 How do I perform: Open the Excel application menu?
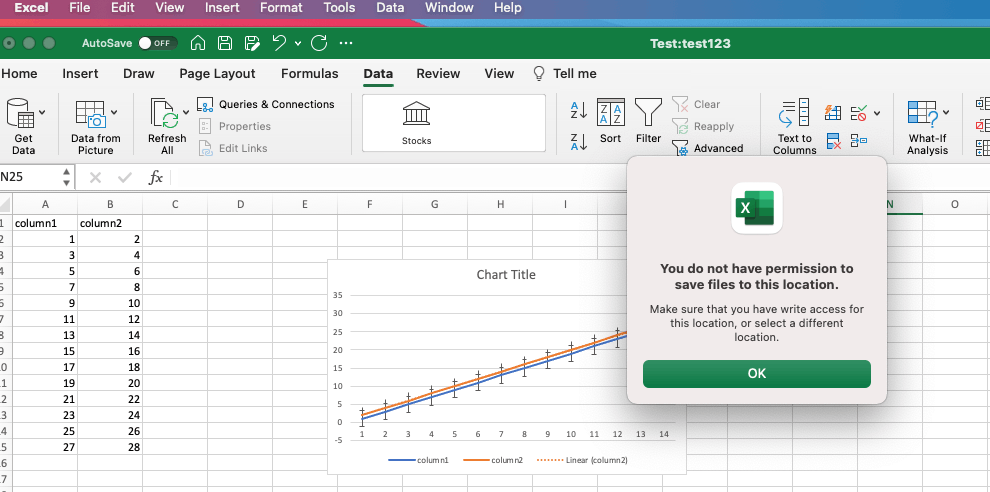(32, 8)
